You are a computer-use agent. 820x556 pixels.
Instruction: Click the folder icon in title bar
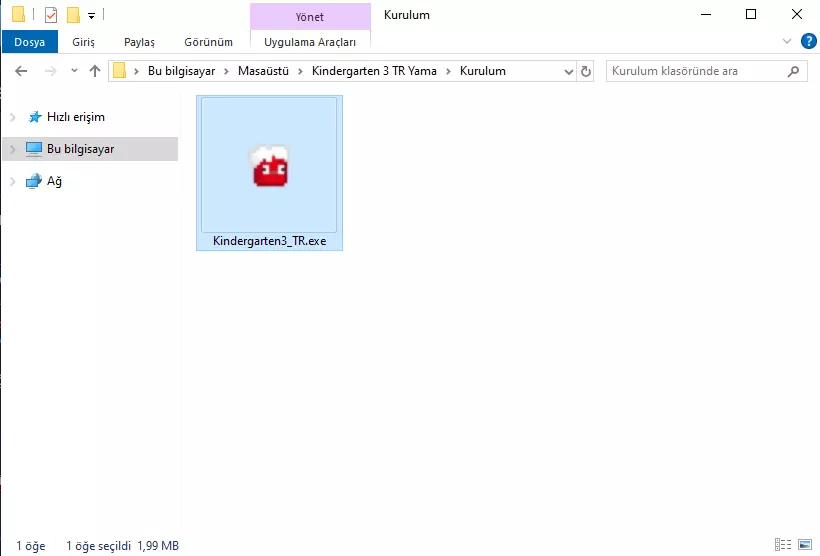coord(18,14)
